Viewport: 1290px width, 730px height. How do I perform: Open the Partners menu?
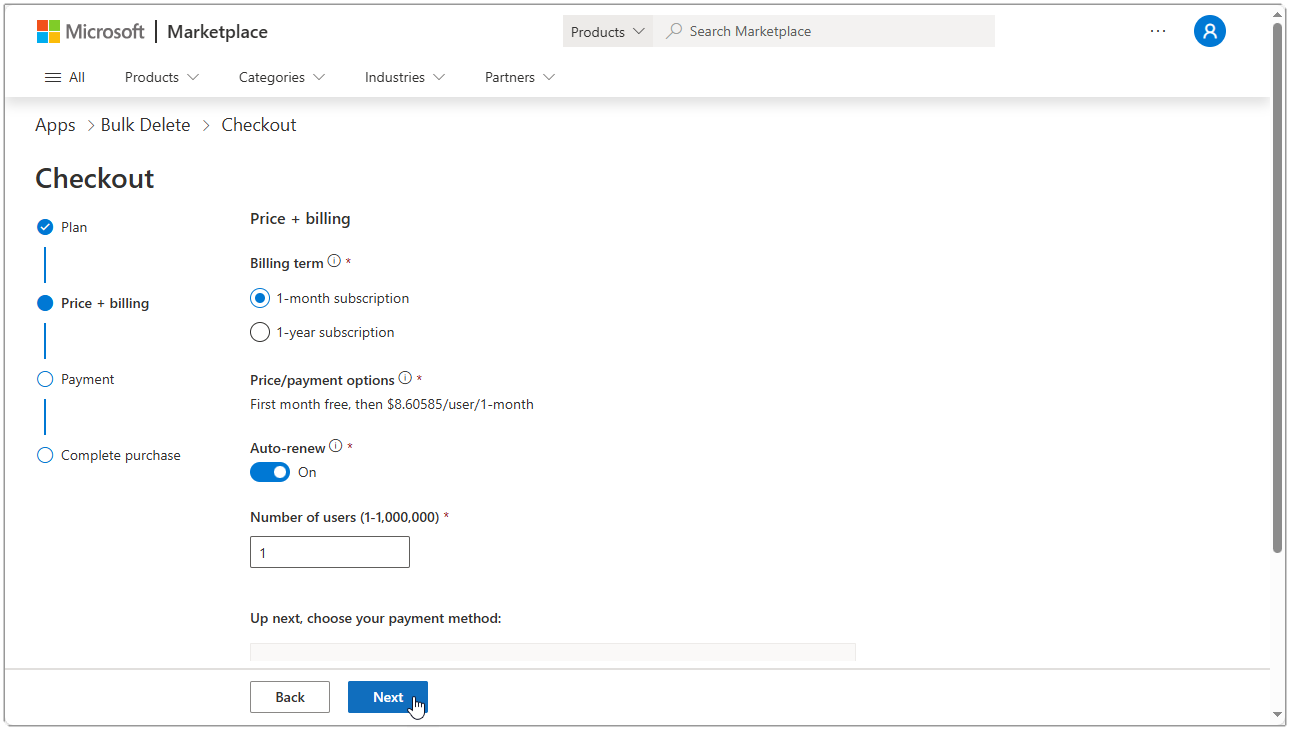[x=518, y=77]
